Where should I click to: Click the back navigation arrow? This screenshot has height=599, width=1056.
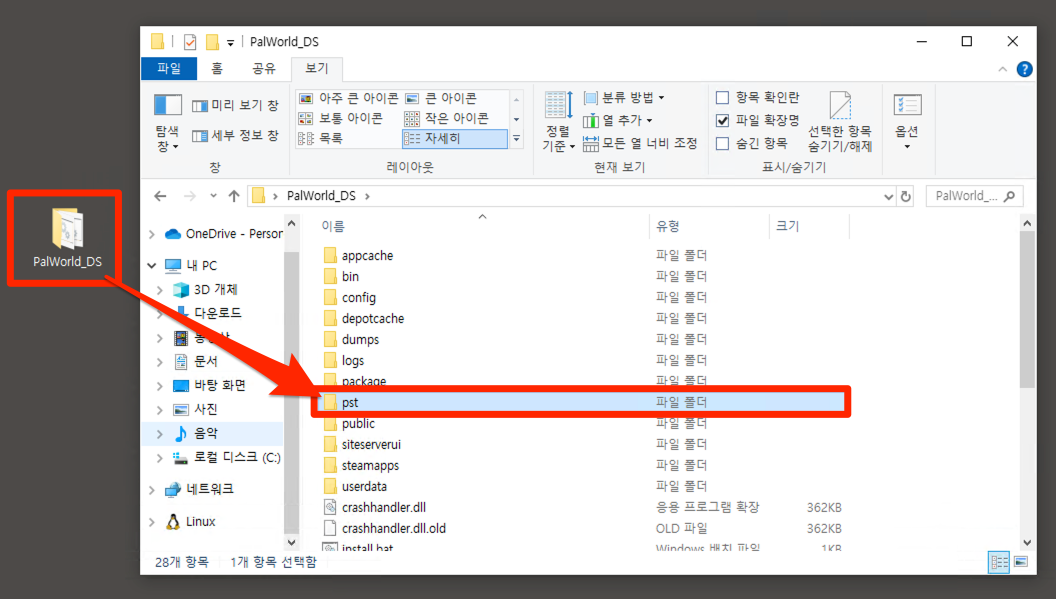160,196
